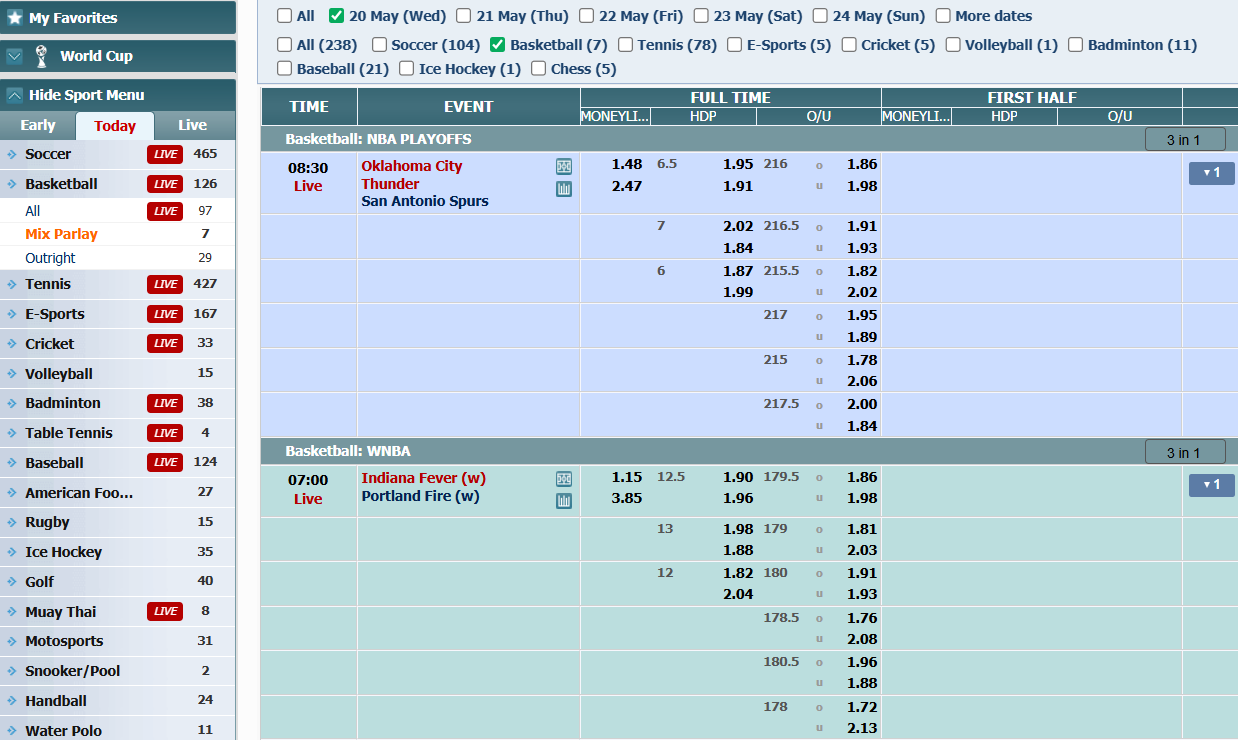Click the LIVE badge in the All row
This screenshot has height=740, width=1238.
(x=165, y=211)
